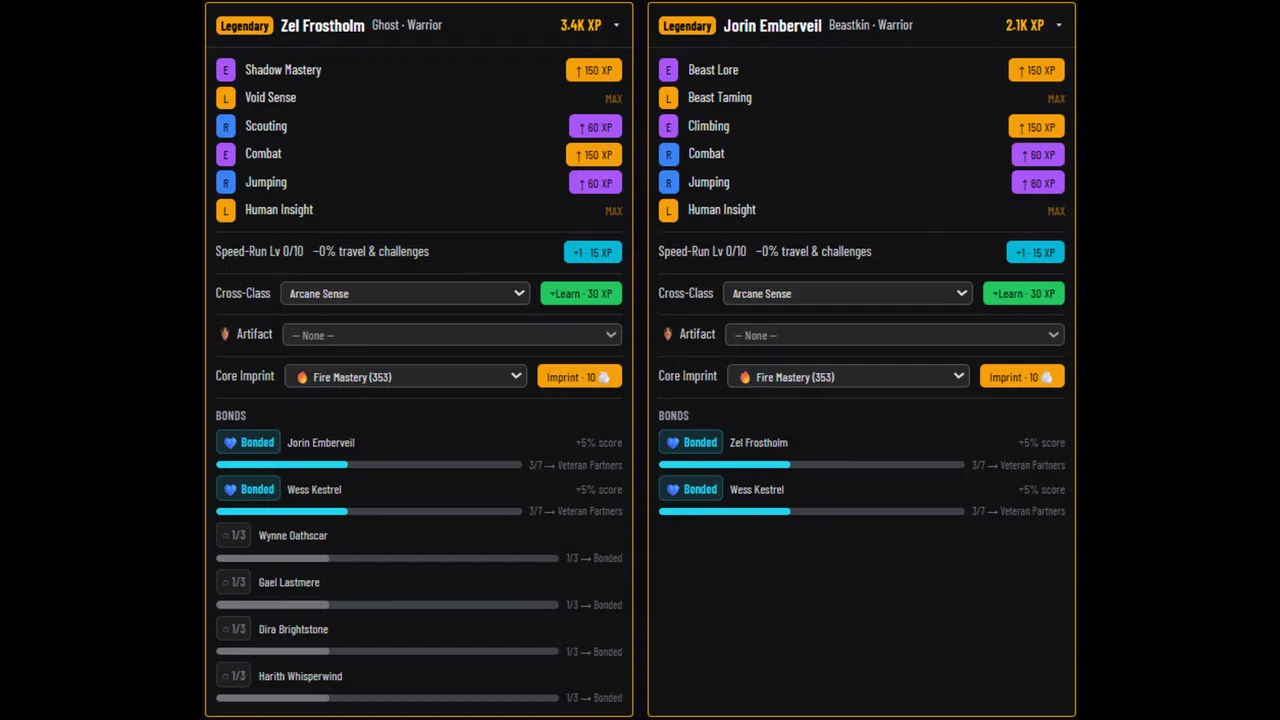Select Dira Brightstone bond name
1280x720 pixels.
[x=293, y=629]
